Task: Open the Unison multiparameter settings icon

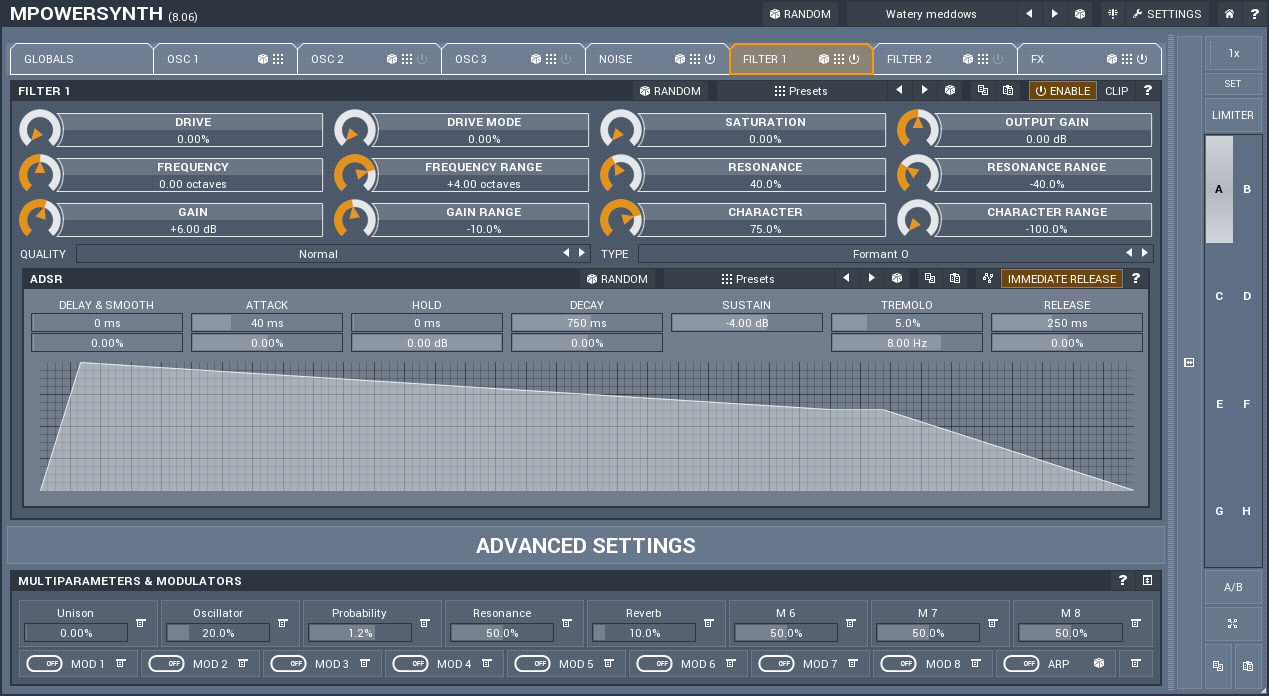Action: click(x=141, y=624)
